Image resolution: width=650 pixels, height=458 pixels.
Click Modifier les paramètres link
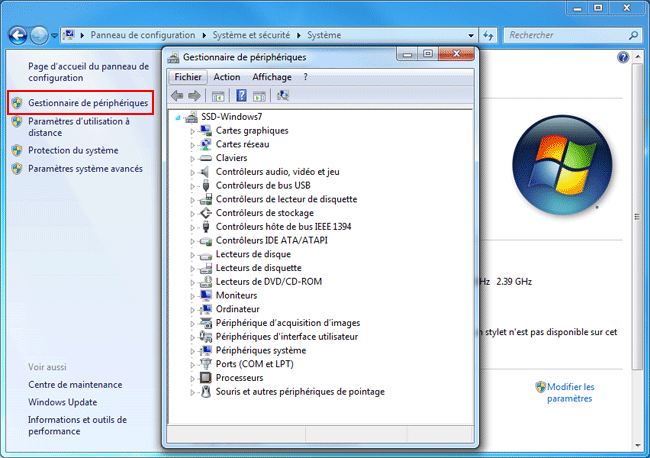tap(570, 392)
